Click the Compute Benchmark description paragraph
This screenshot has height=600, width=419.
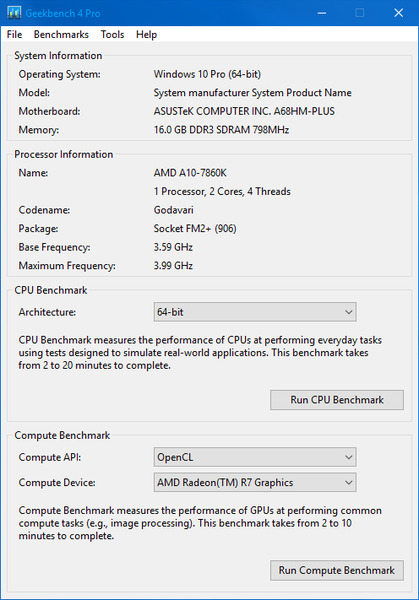[200, 523]
